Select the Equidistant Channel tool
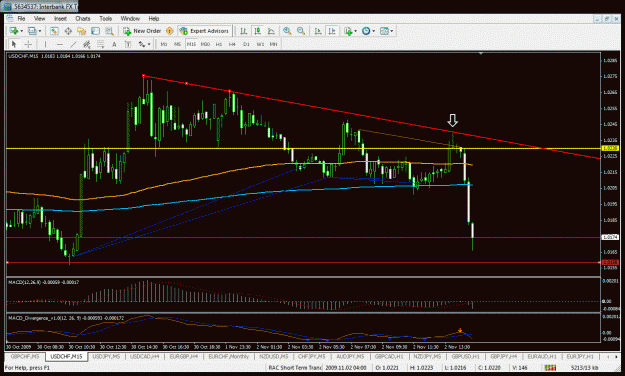This screenshot has width=625, height=376. 86,44
